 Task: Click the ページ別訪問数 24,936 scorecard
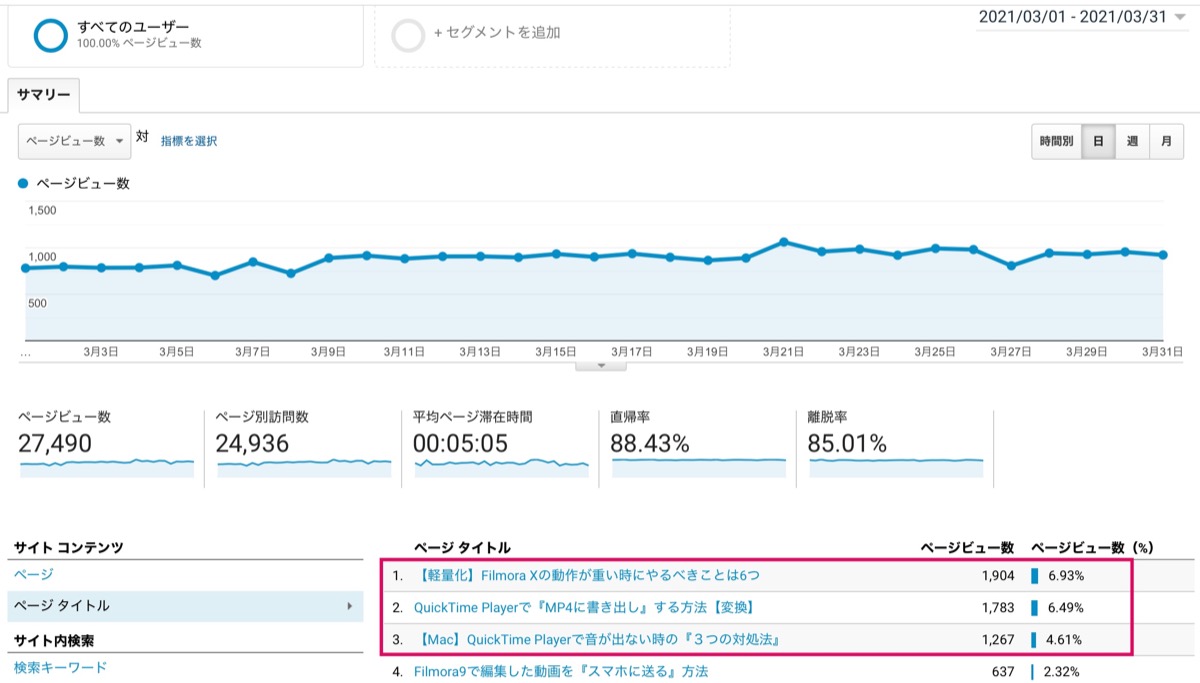pos(303,446)
